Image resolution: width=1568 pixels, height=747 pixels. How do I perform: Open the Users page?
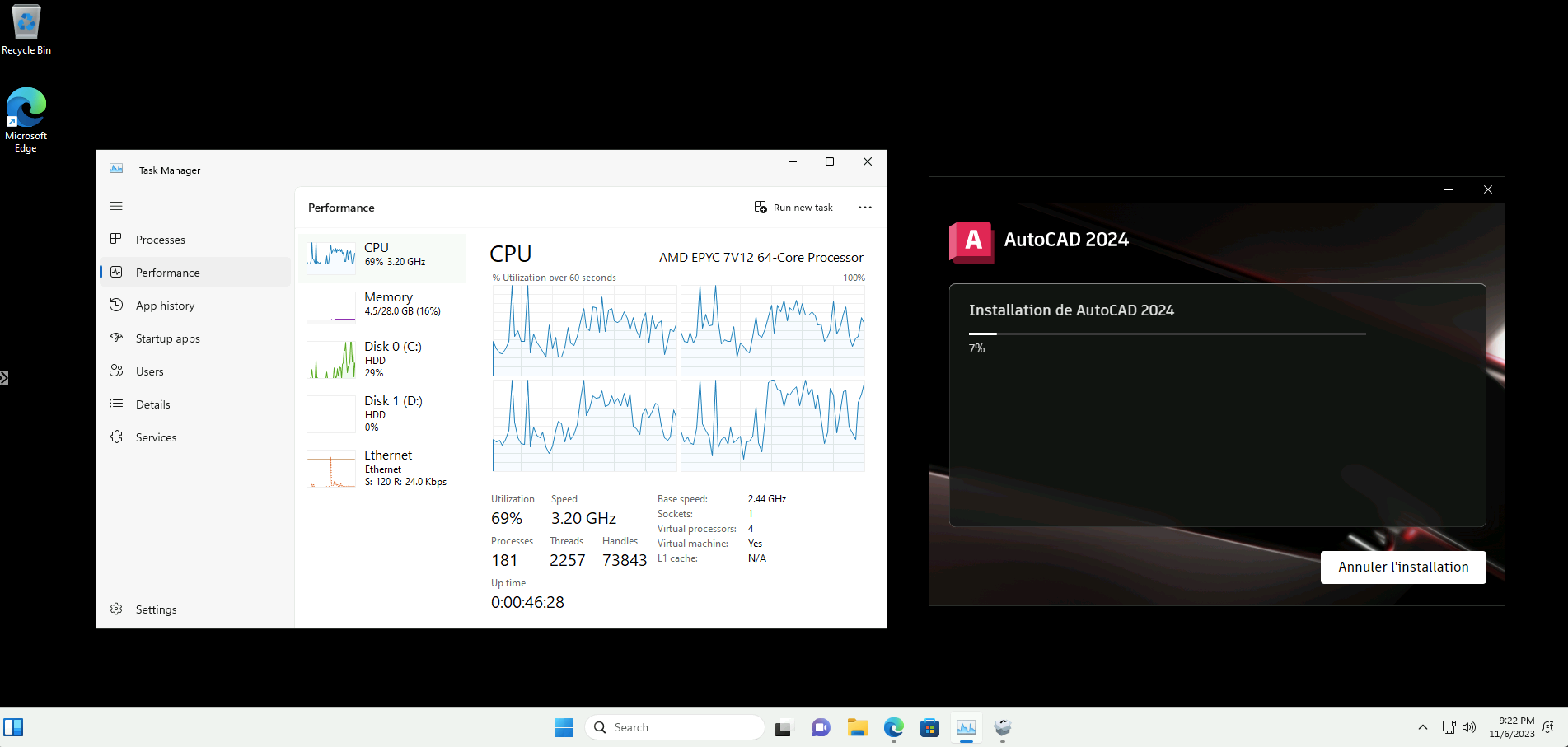[x=195, y=371]
